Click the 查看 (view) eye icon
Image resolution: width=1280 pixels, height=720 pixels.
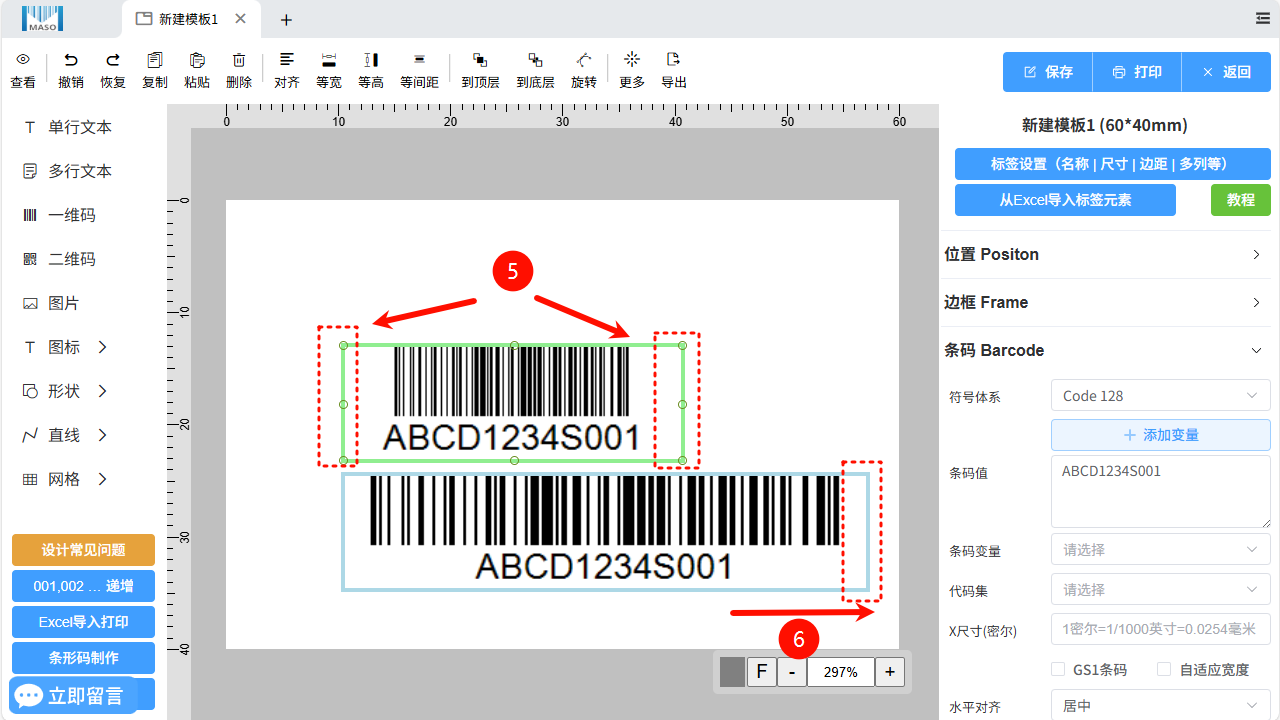23,60
